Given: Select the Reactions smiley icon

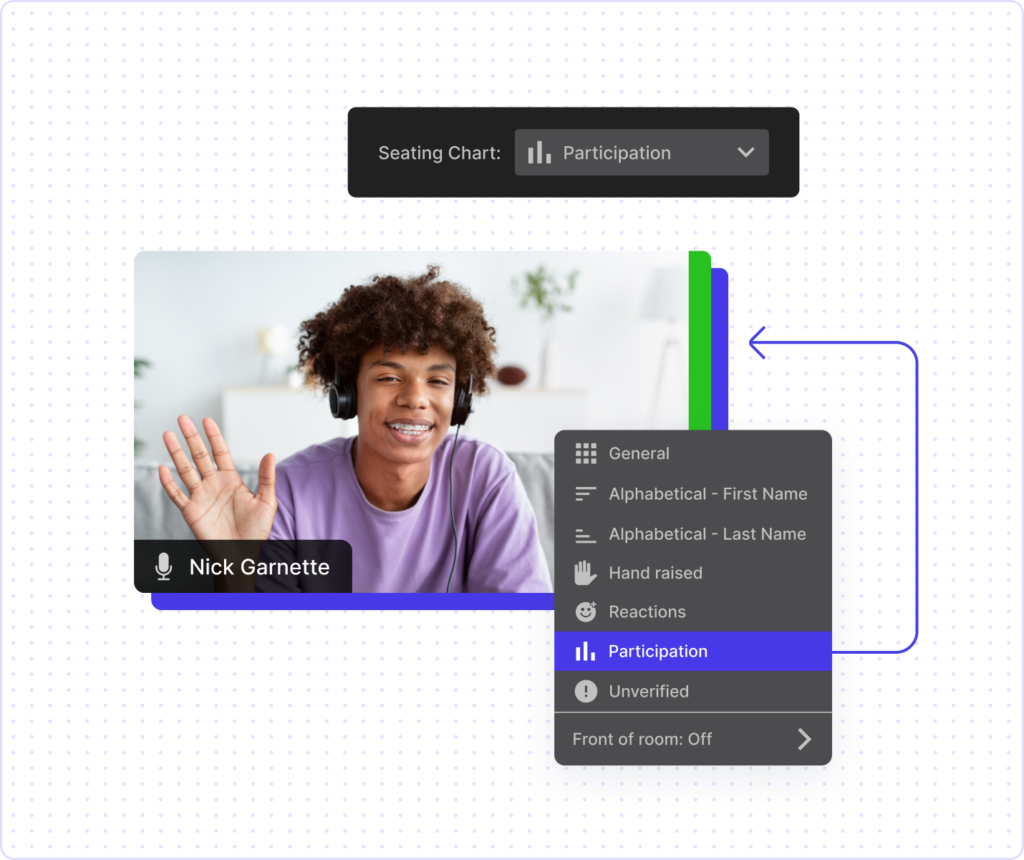Looking at the screenshot, I should (x=585, y=611).
